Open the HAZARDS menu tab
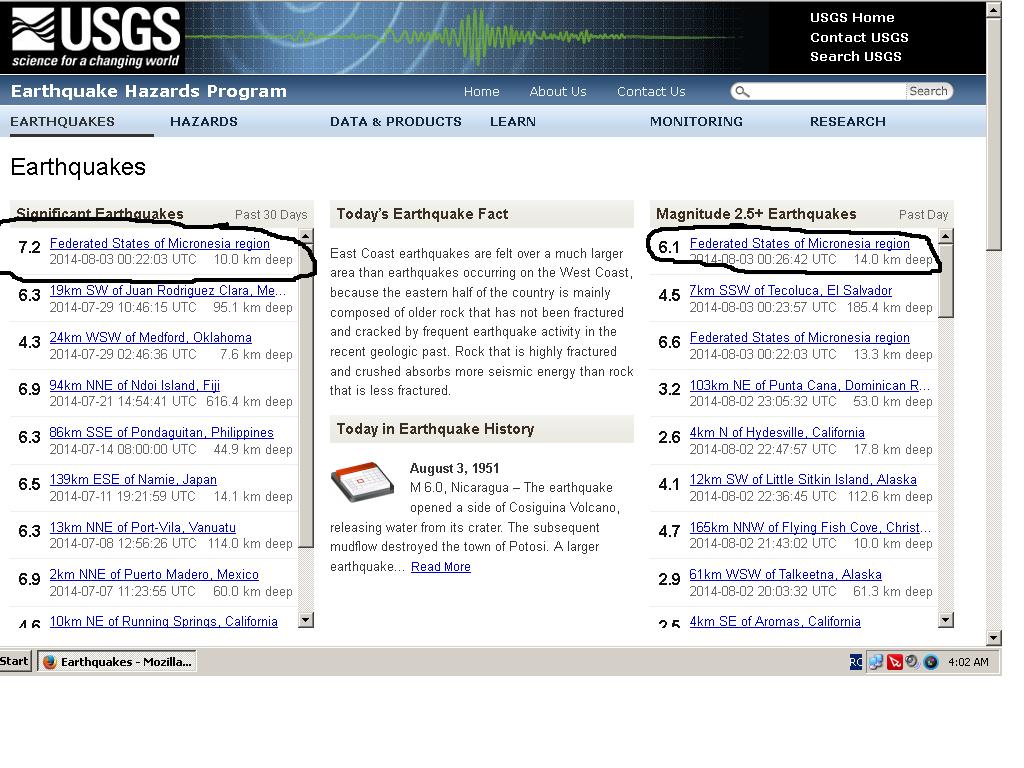Viewport: 1024px width, 768px height. [204, 121]
